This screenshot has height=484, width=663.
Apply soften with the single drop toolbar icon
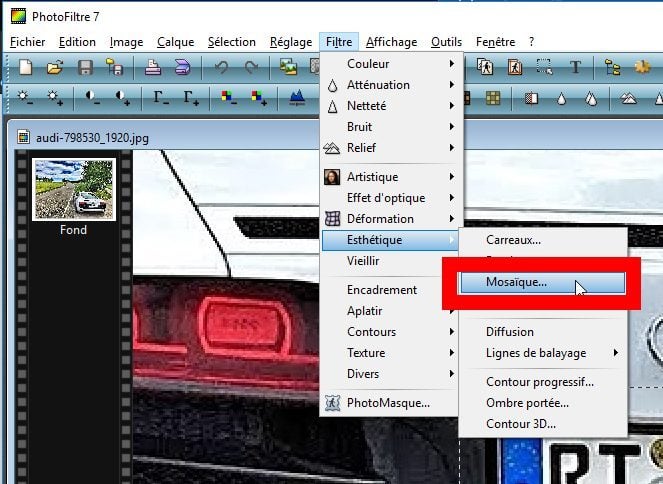pyautogui.click(x=561, y=98)
